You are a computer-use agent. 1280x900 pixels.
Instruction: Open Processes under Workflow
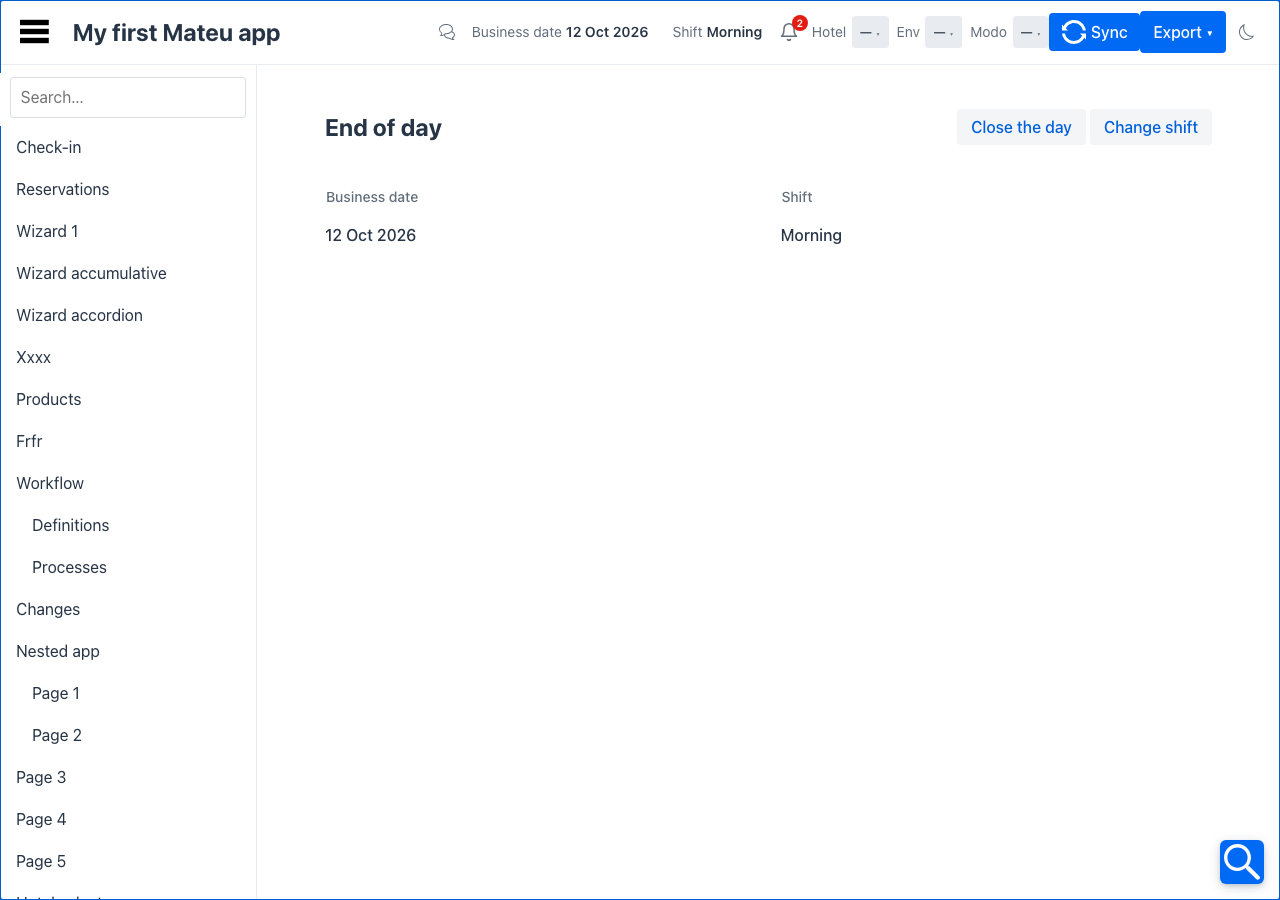69,567
